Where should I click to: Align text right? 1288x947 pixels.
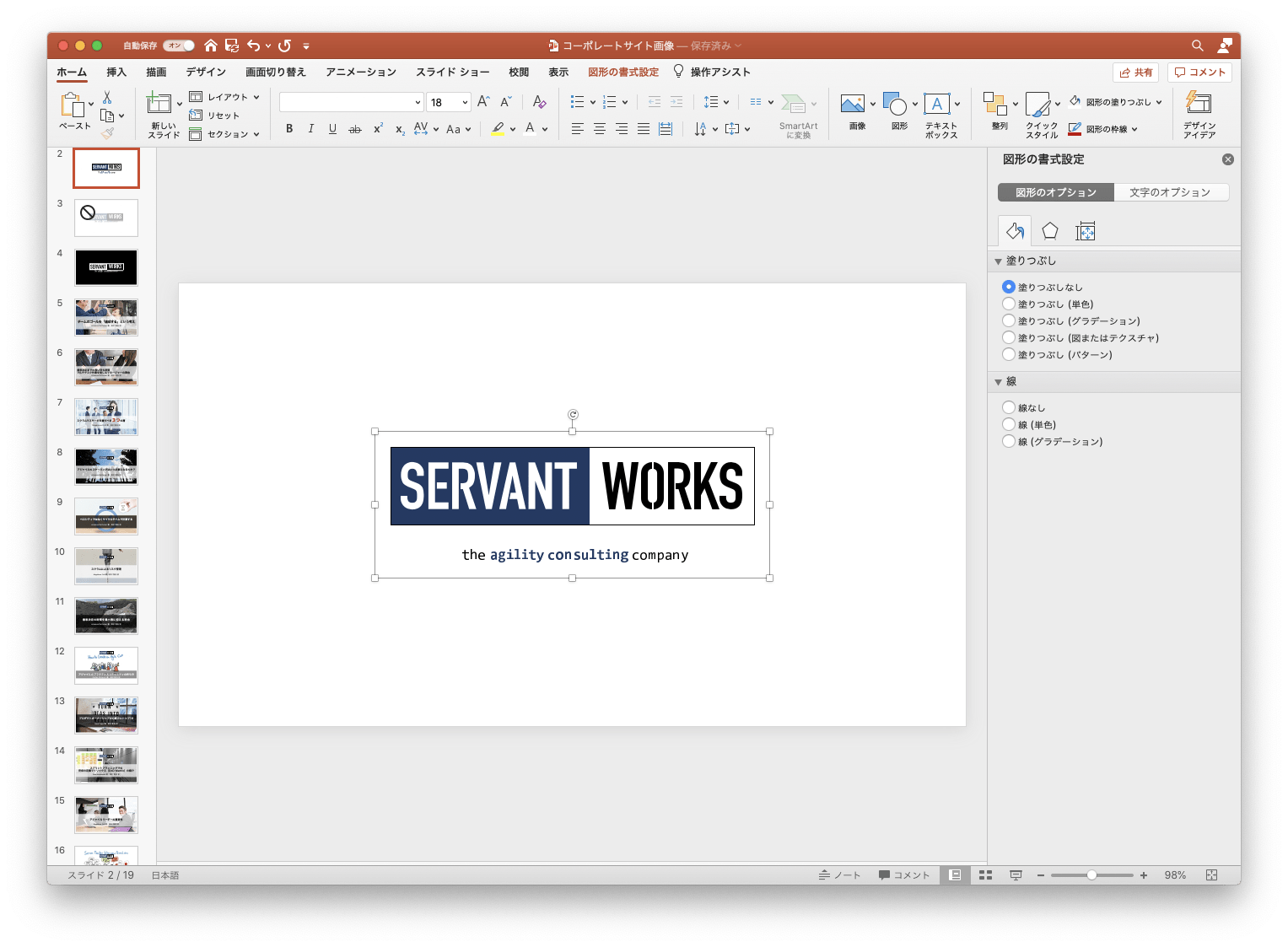(x=621, y=129)
